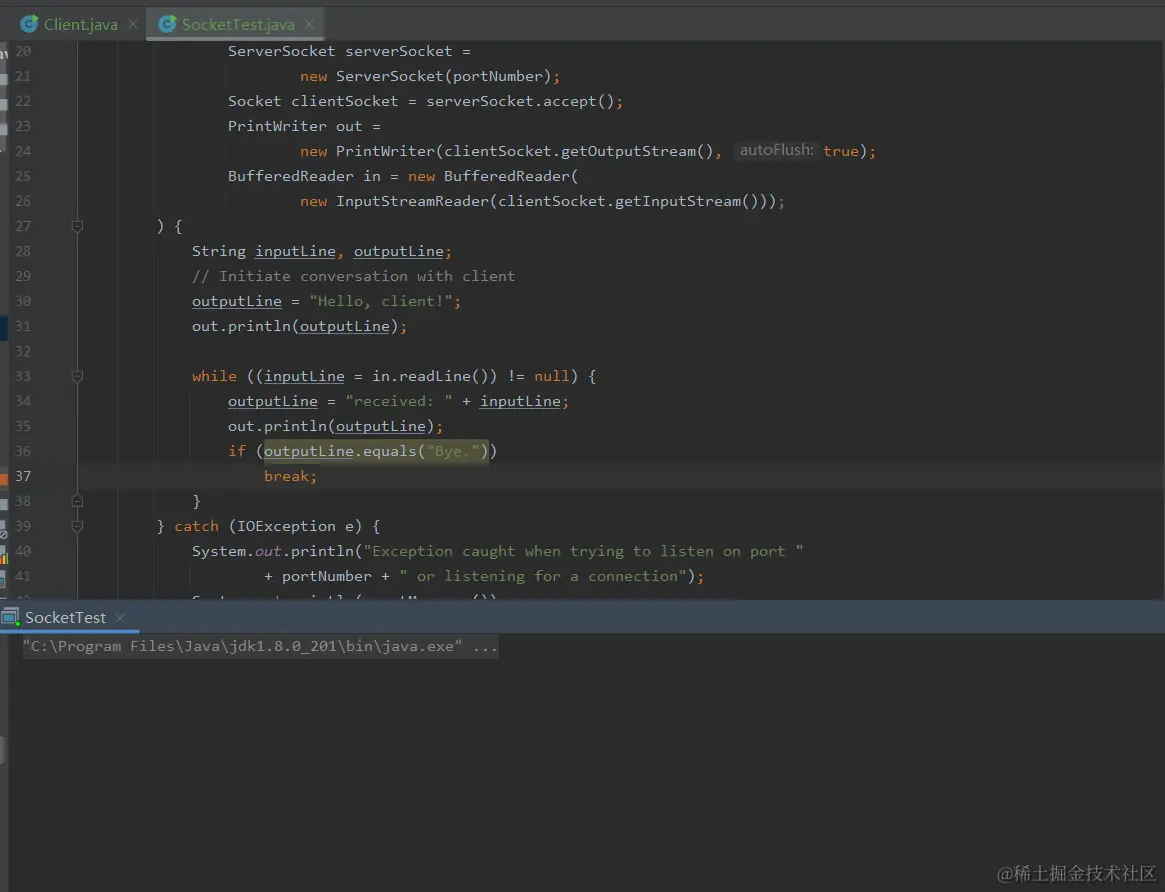
Task: Click the Java class icon on SocketTest.java tab
Action: pyautogui.click(x=167, y=25)
